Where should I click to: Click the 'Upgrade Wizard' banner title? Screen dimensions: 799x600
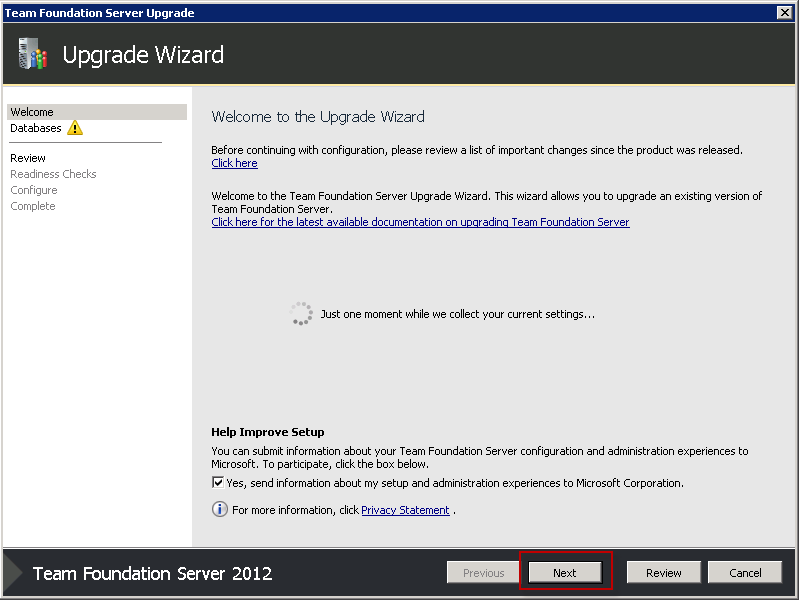(143, 55)
